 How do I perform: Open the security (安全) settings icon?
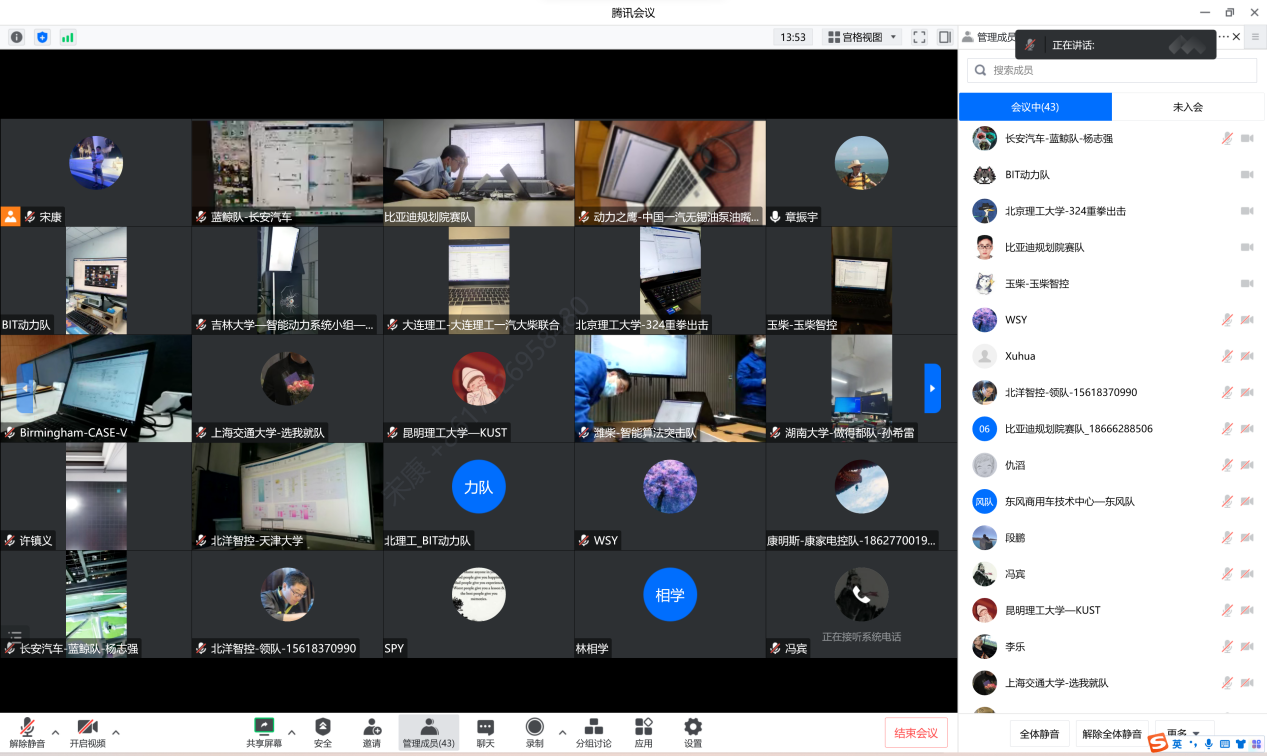coord(323,731)
